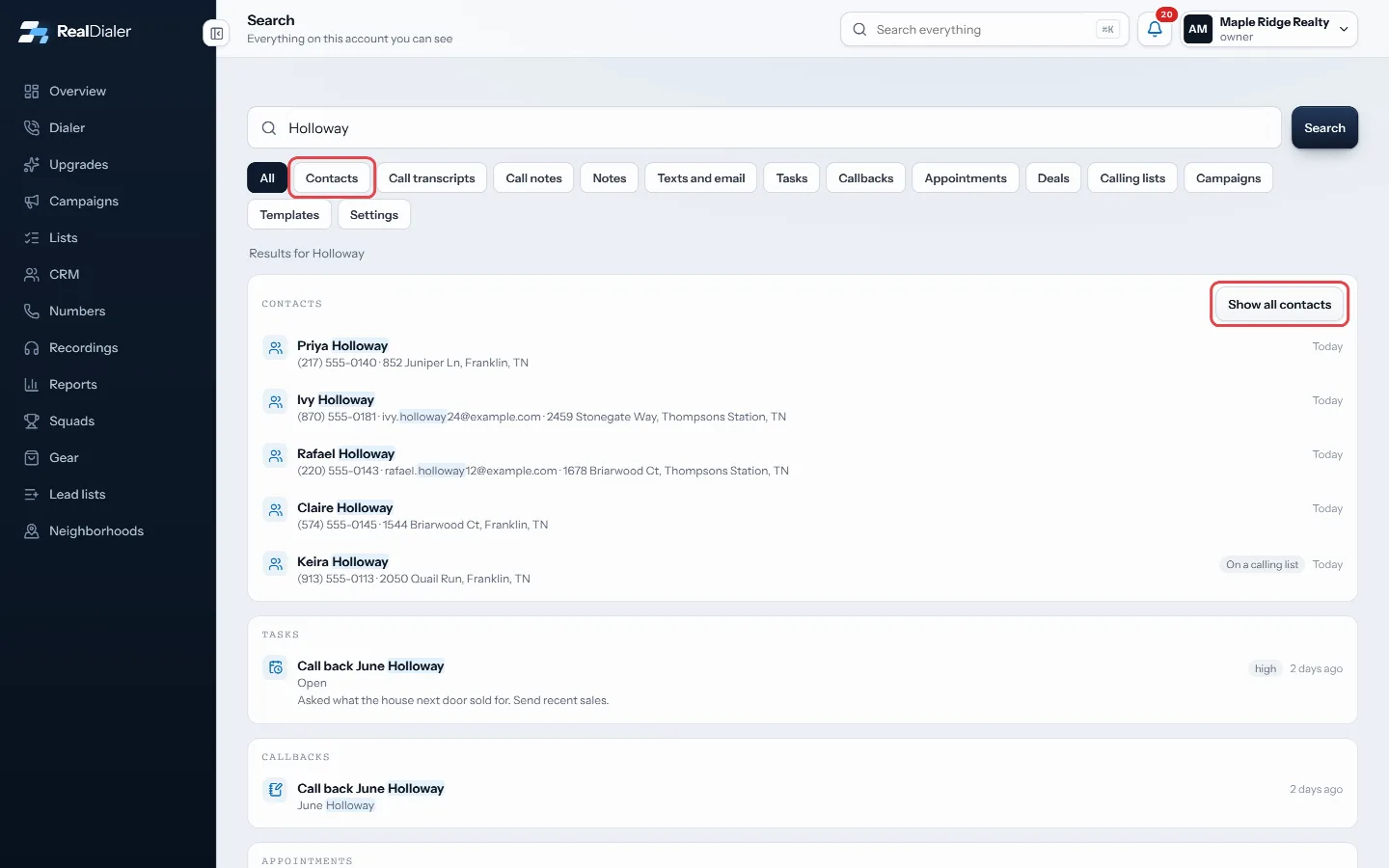Image resolution: width=1389 pixels, height=868 pixels.
Task: Click the June Holloway name under the callback
Action: (336, 806)
